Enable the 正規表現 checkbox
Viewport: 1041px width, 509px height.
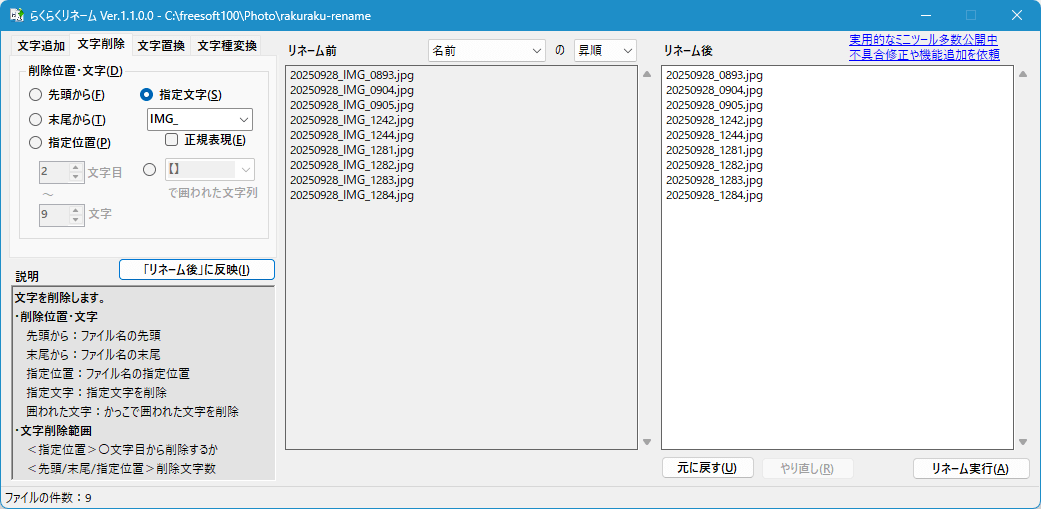click(171, 140)
